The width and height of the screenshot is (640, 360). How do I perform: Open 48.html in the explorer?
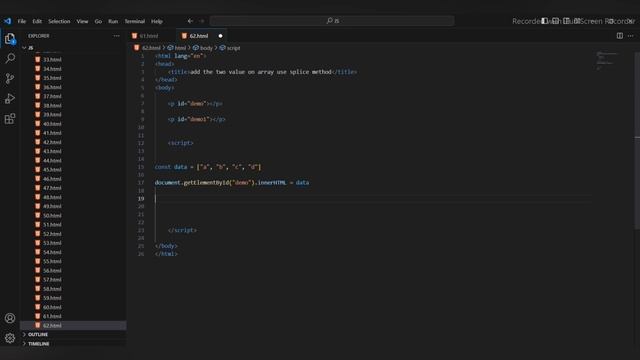tap(52, 197)
